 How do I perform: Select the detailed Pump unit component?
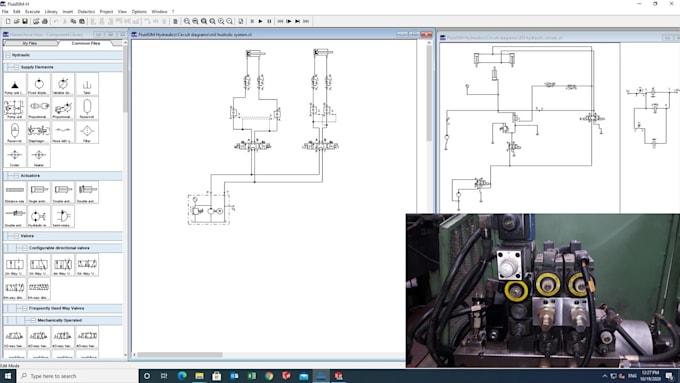[x=15, y=108]
